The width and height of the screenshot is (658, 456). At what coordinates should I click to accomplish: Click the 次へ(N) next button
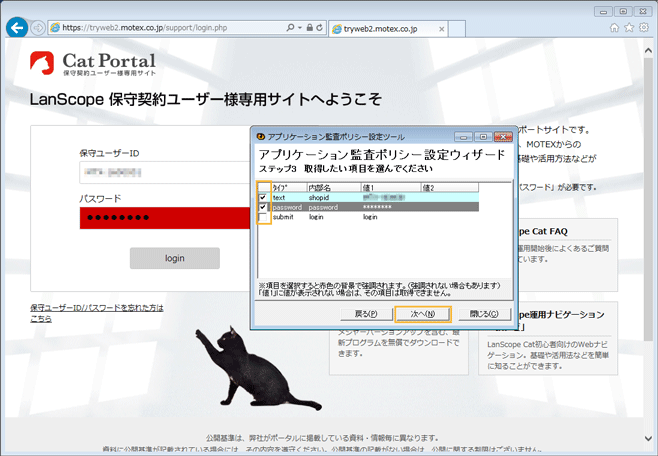tap(423, 314)
